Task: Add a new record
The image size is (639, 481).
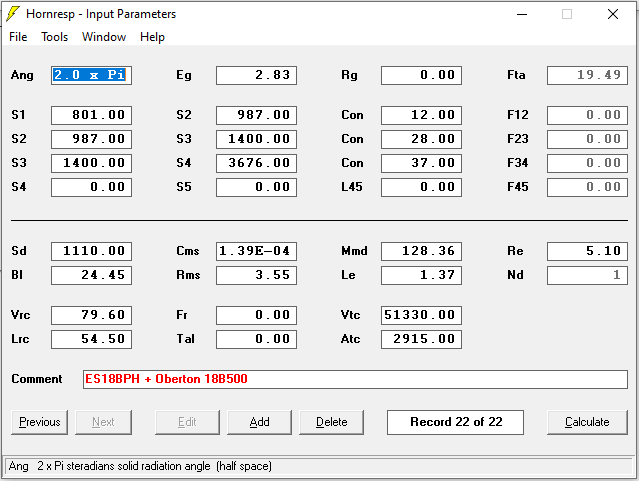Action: pyautogui.click(x=259, y=422)
